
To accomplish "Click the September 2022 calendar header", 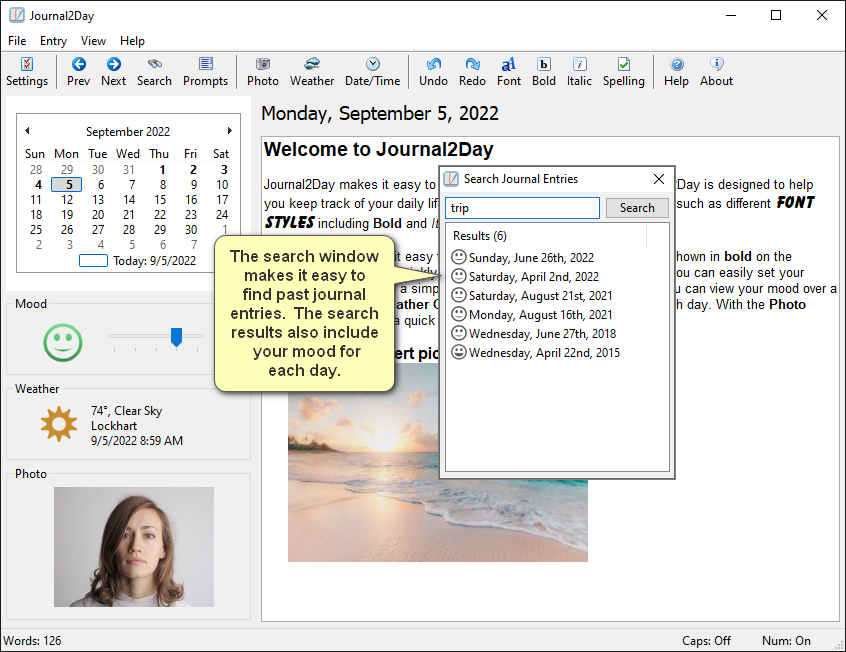I will tap(128, 132).
